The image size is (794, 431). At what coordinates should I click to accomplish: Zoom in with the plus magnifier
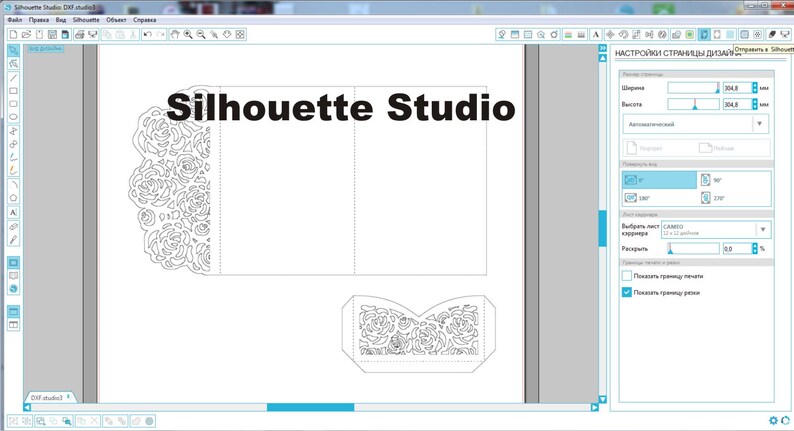188,34
